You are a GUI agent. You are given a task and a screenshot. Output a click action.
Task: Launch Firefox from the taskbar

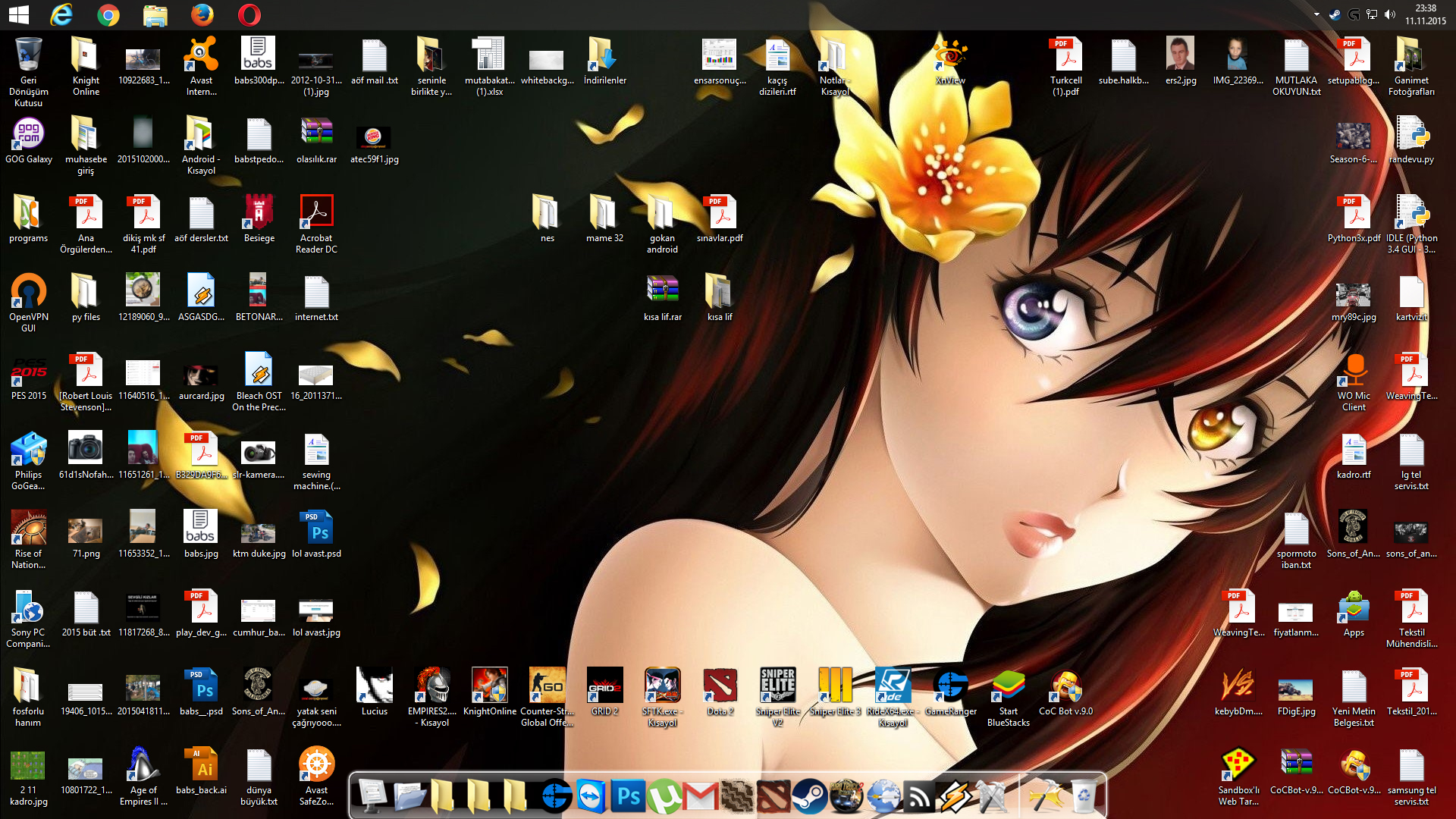click(202, 14)
